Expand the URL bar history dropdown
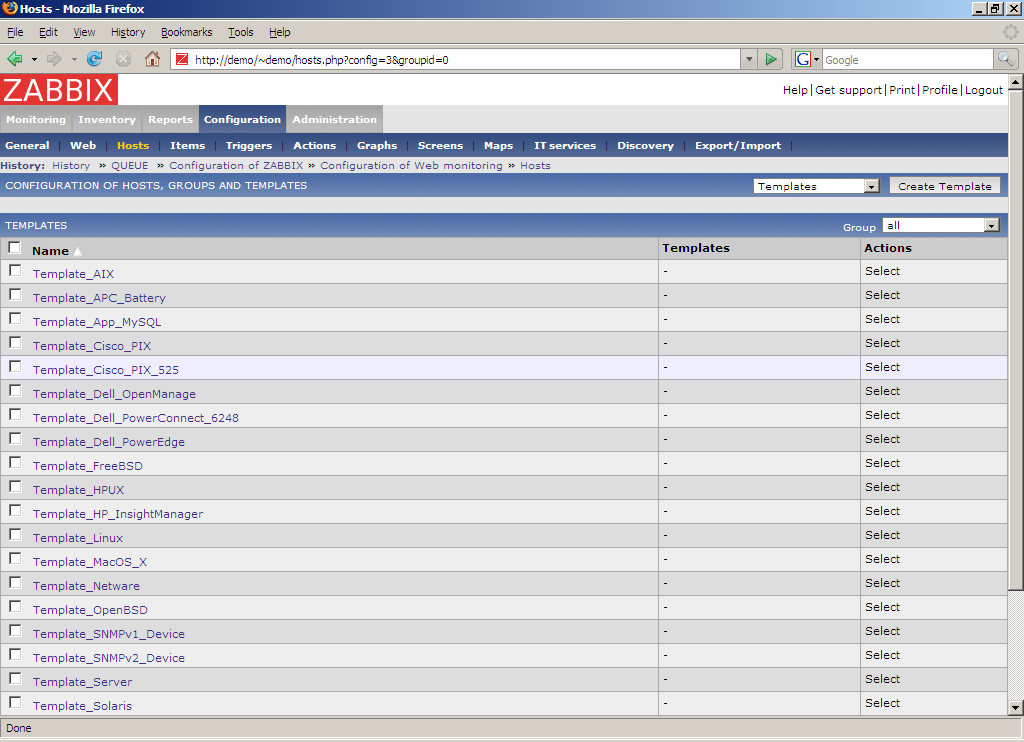1024x742 pixels. 749,59
